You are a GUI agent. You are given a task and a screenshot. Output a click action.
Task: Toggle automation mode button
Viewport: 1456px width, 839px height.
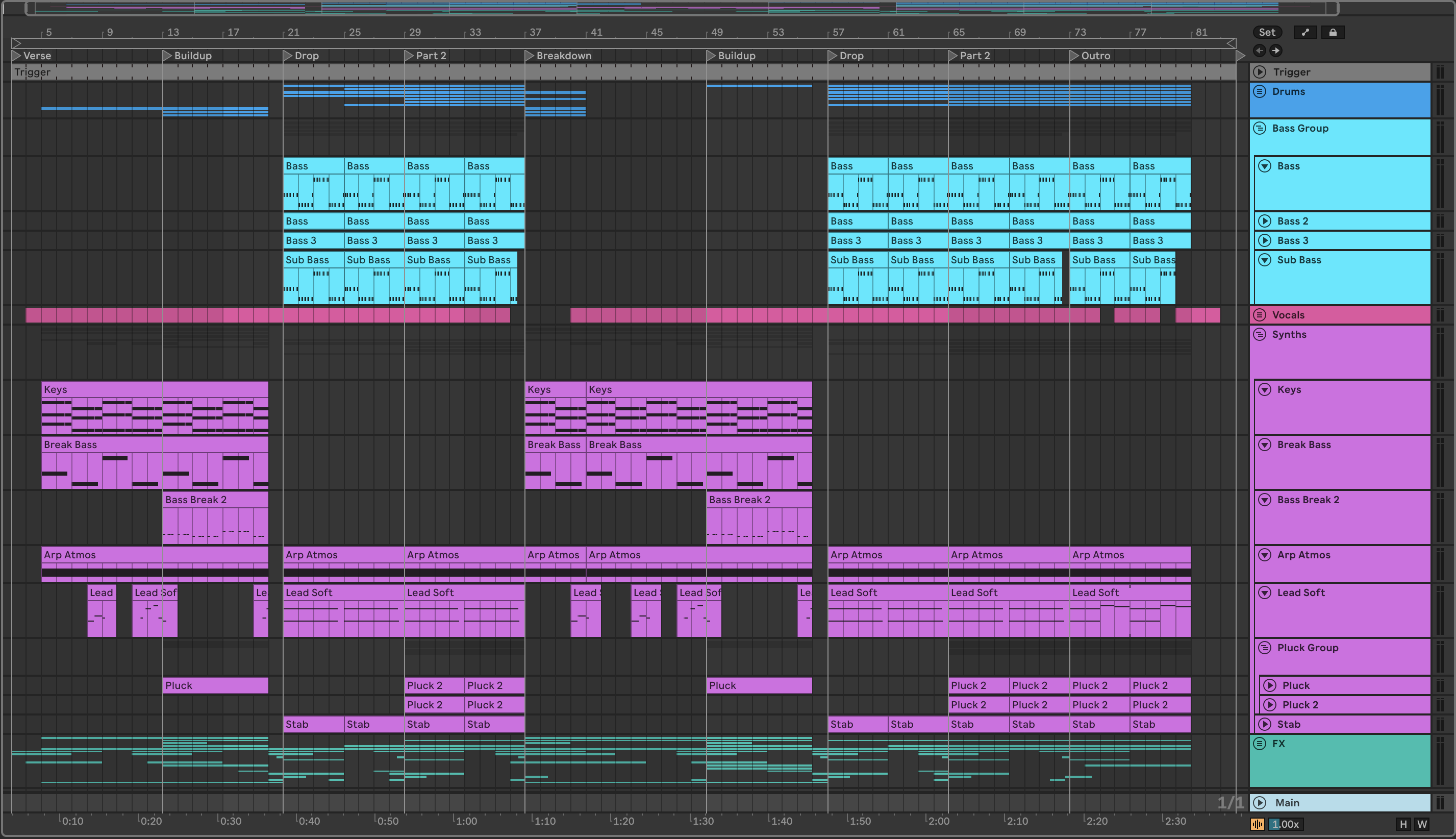(x=1304, y=32)
